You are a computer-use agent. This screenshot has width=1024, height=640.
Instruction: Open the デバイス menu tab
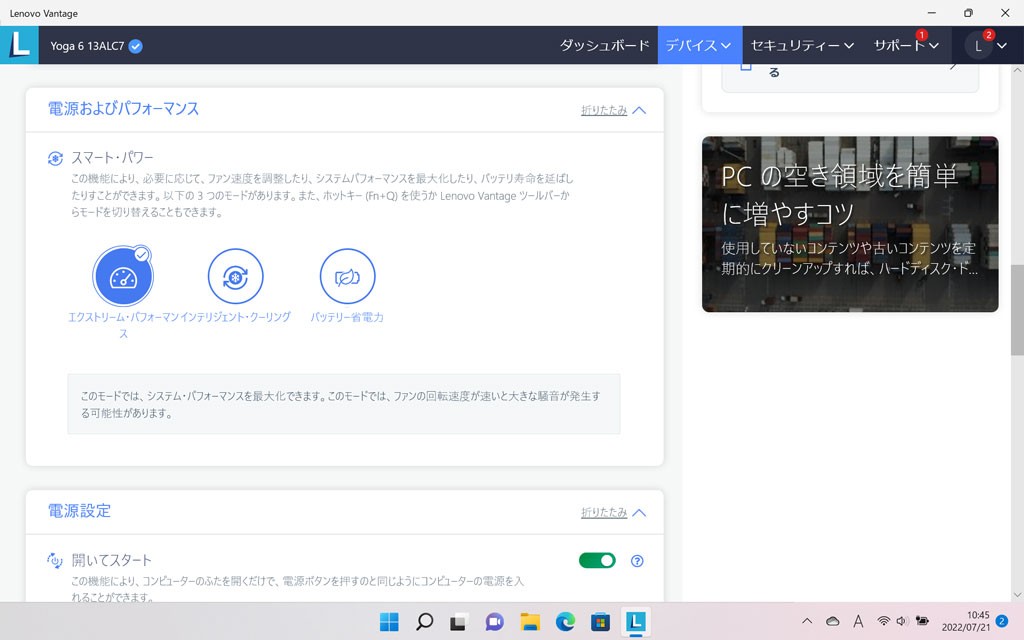point(698,45)
